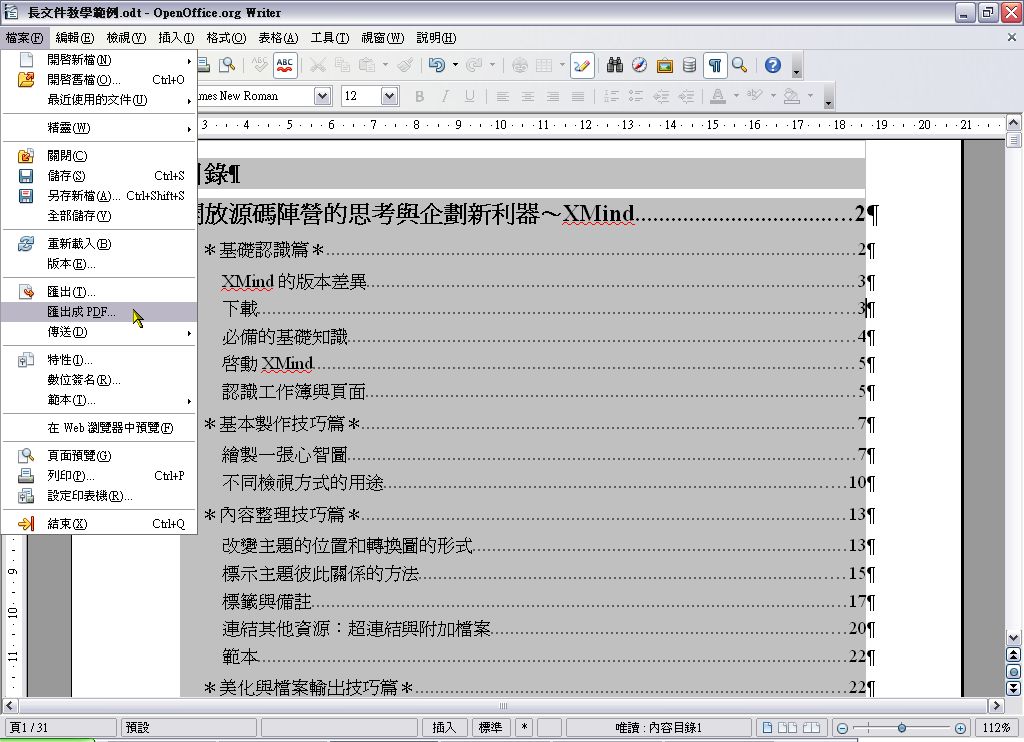Image resolution: width=1024 pixels, height=742 pixels.
Task: Click the Font Color A icon
Action: click(x=718, y=97)
